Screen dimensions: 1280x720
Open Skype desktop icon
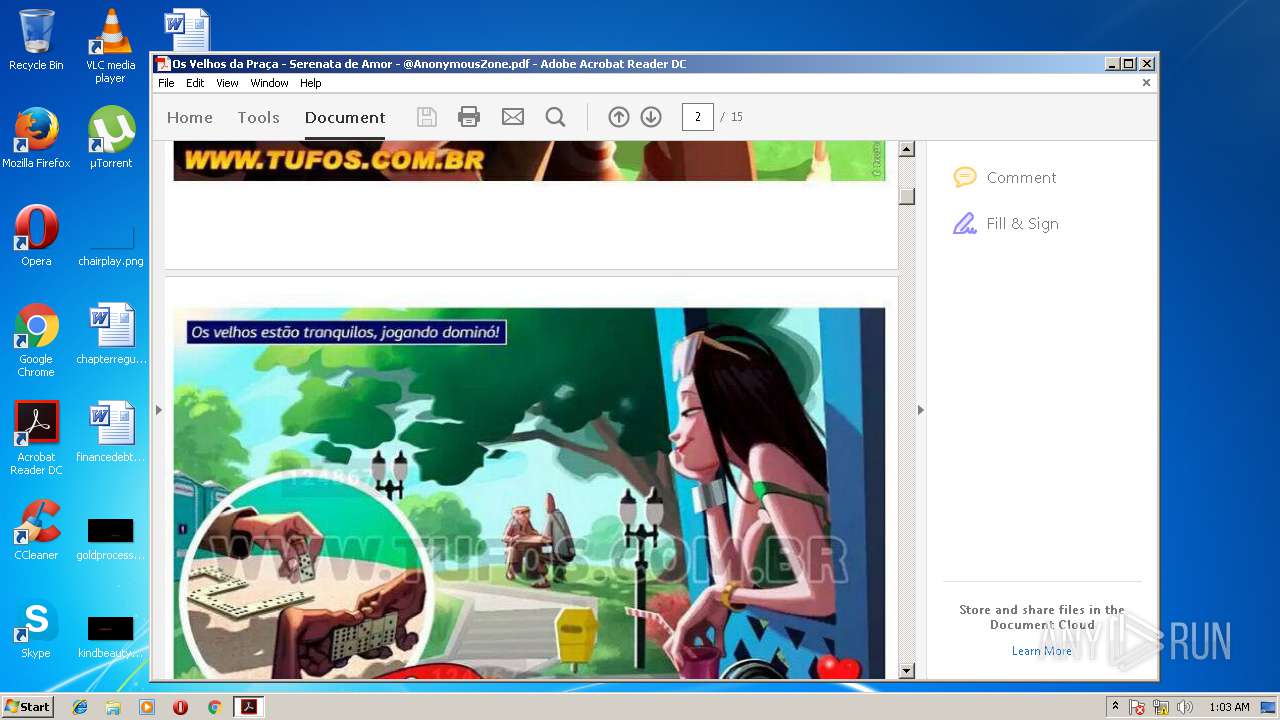pyautogui.click(x=36, y=628)
